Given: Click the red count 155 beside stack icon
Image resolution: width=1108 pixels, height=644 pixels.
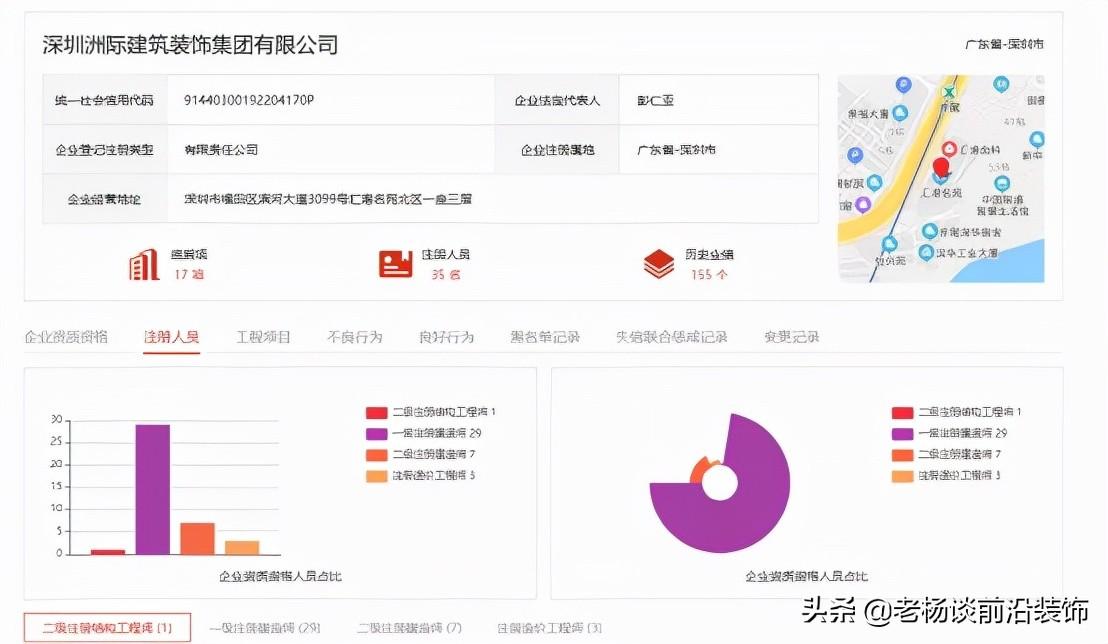Looking at the screenshot, I should coord(709,274).
